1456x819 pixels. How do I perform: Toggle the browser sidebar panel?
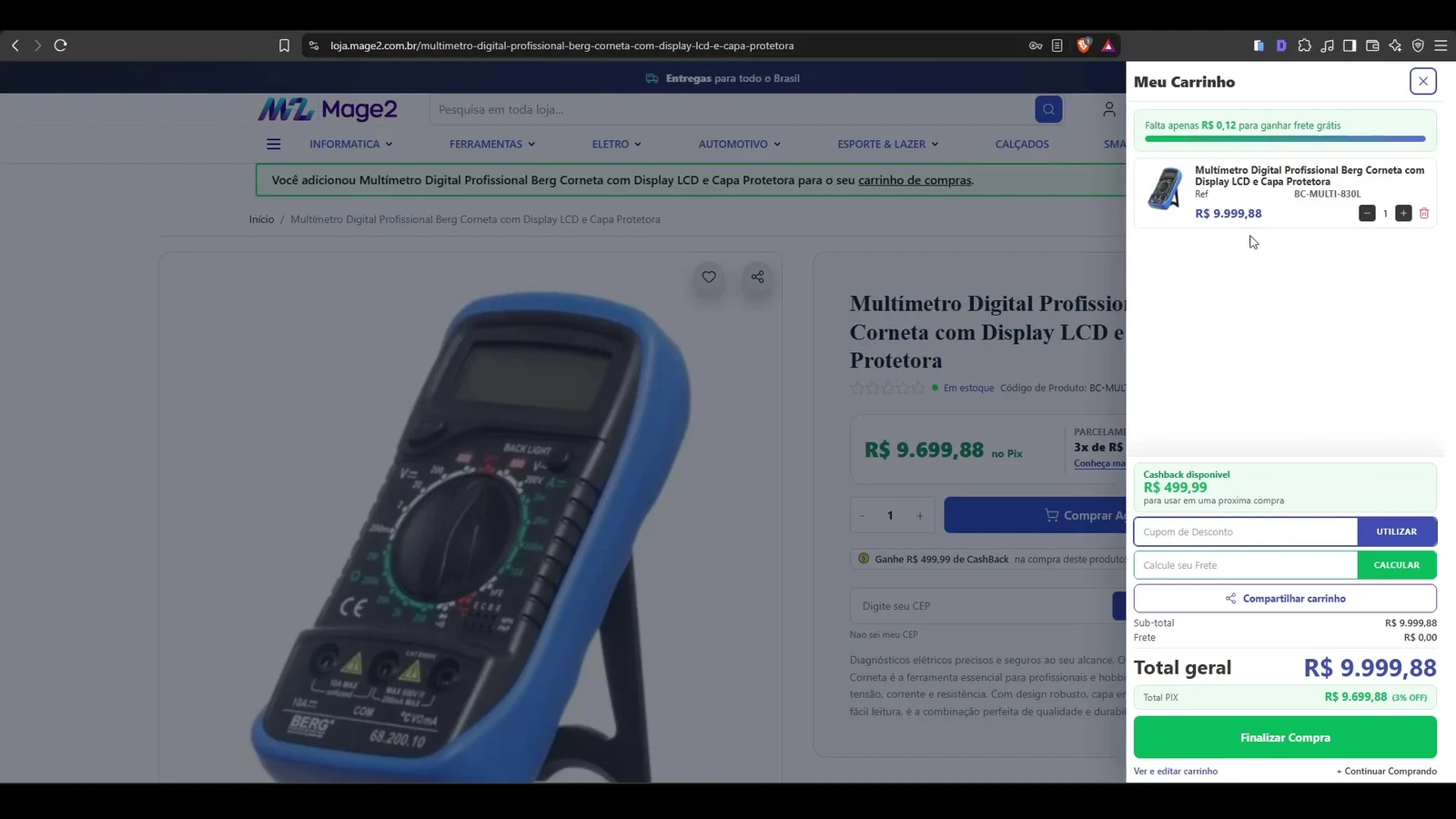coord(1350,45)
